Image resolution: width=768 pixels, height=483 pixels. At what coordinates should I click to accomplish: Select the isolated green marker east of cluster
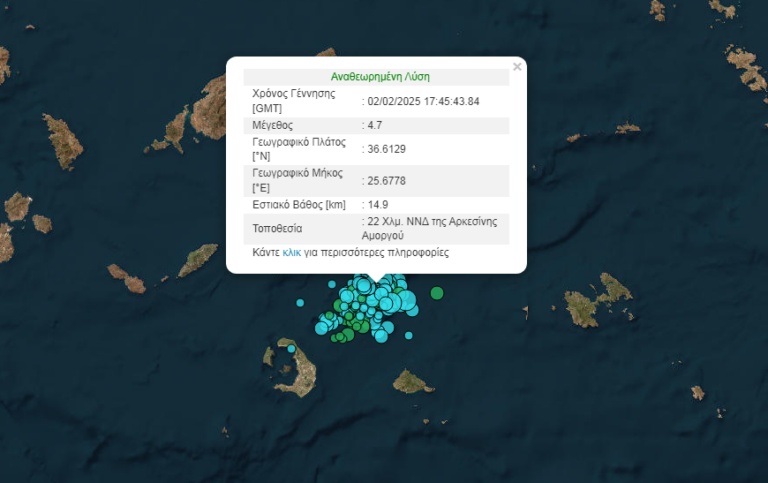tap(437, 293)
